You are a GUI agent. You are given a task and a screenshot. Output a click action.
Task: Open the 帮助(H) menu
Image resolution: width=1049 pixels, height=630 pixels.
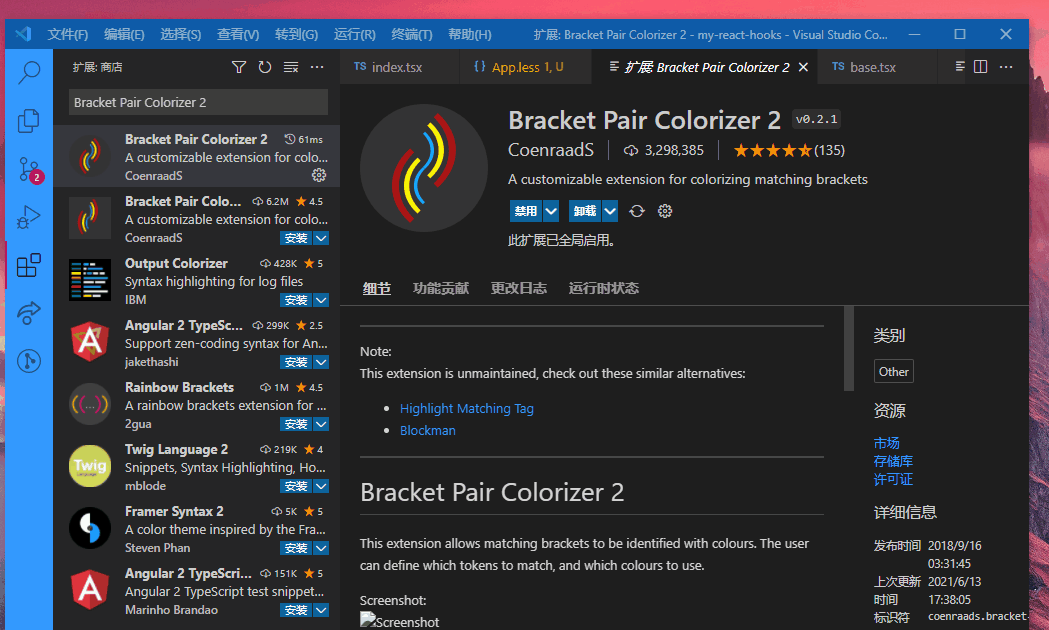pyautogui.click(x=470, y=34)
